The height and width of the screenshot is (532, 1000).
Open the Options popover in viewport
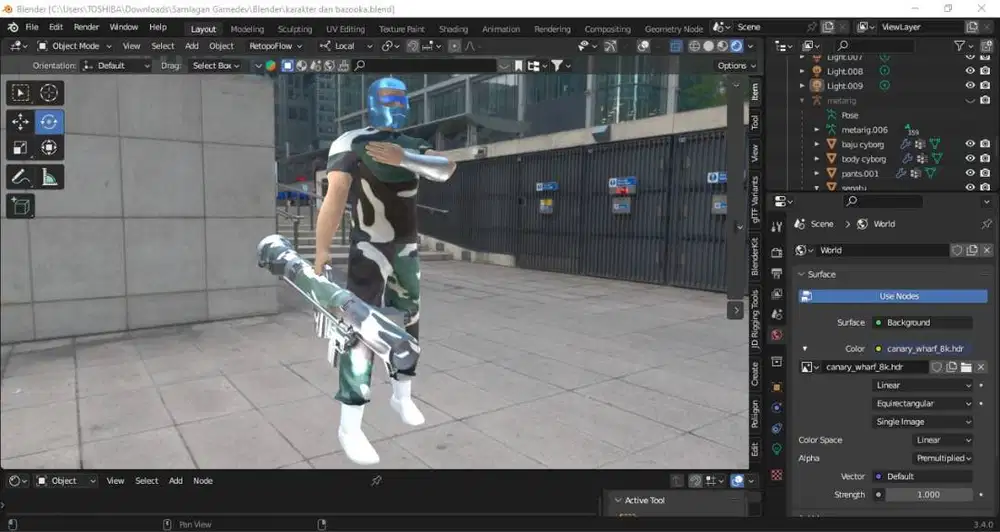(x=737, y=66)
